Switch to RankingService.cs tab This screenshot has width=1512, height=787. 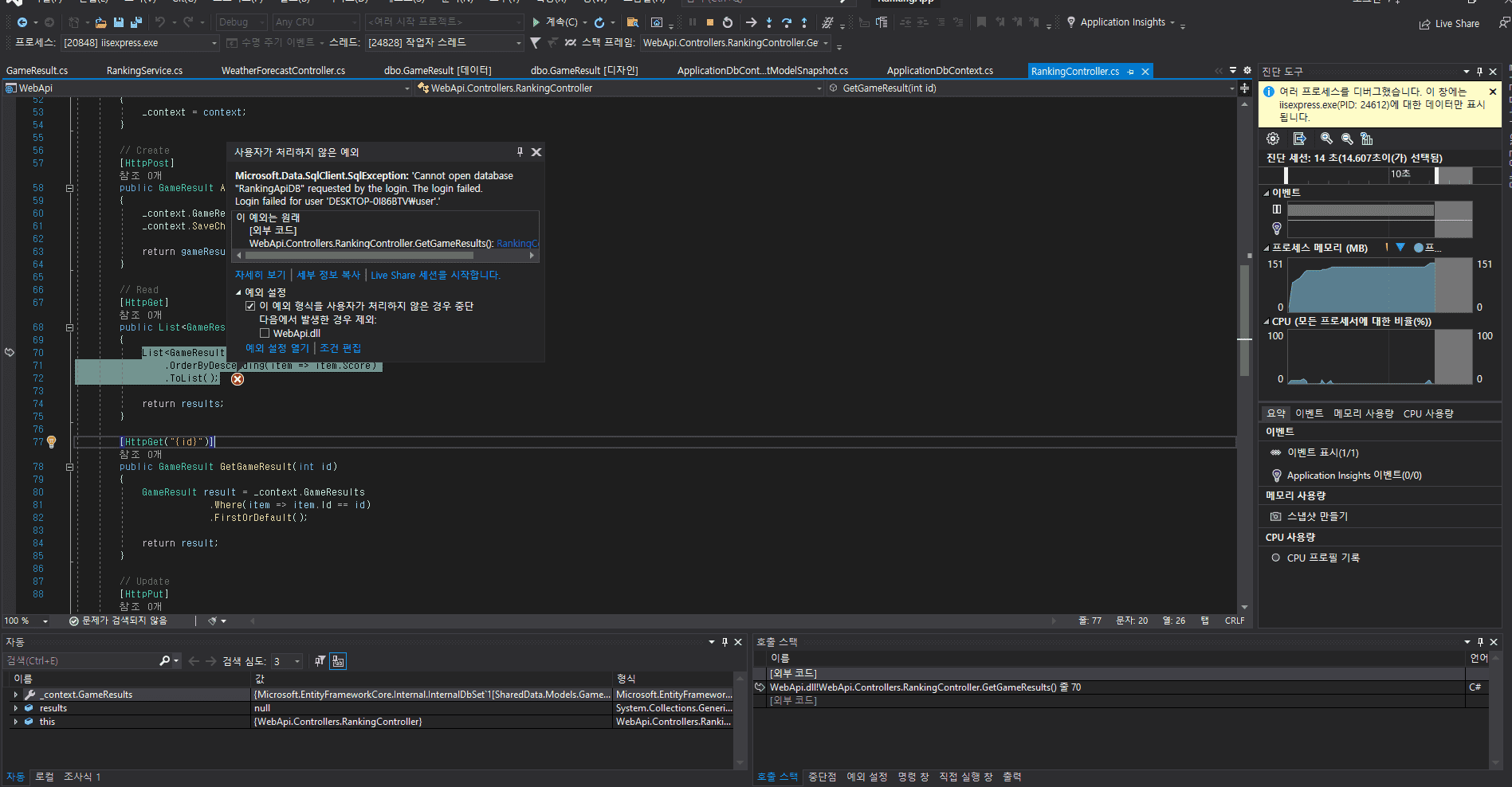coord(144,71)
